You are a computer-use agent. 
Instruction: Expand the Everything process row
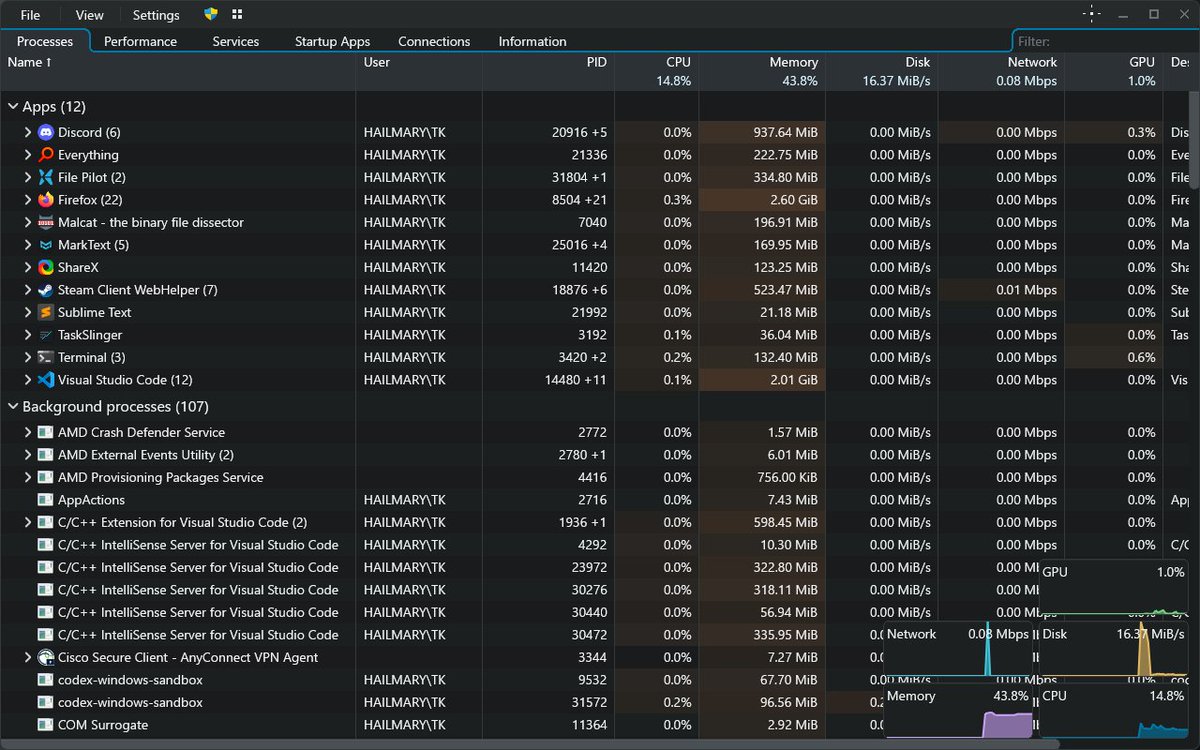28,155
